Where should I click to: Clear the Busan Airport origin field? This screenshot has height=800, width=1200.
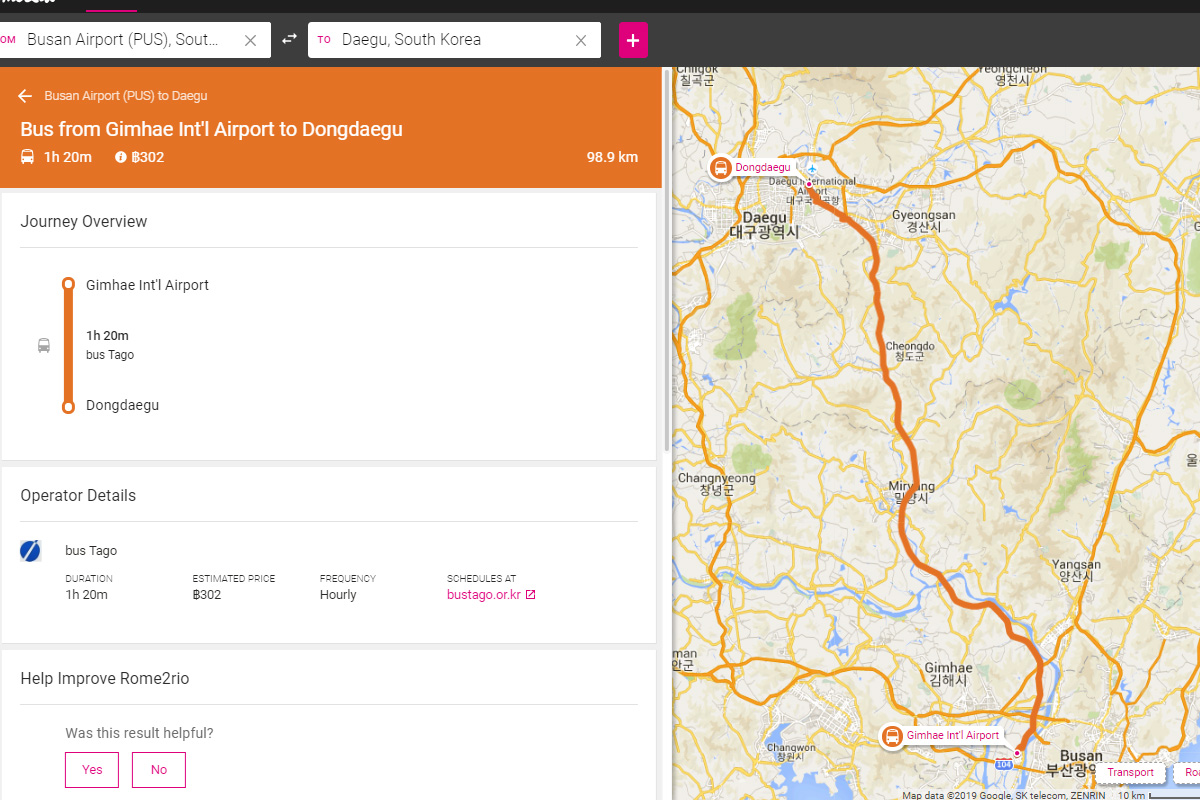250,40
